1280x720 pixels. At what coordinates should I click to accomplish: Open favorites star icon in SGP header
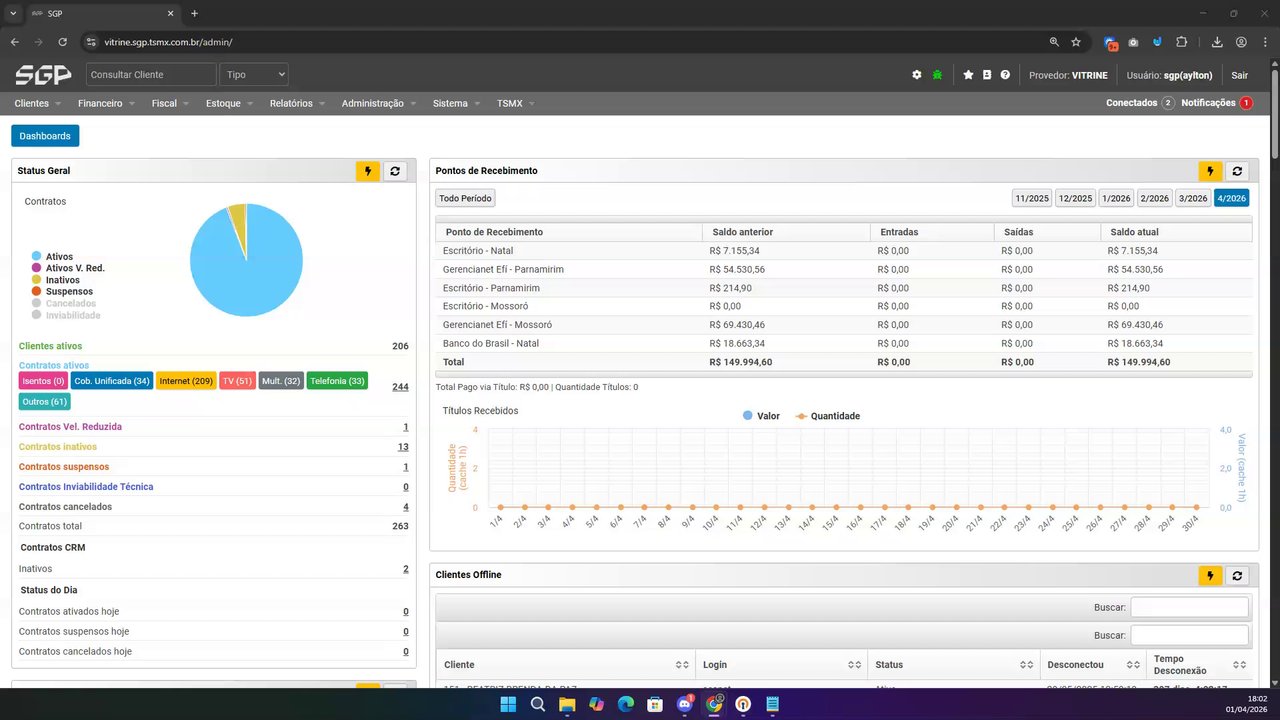tap(968, 75)
